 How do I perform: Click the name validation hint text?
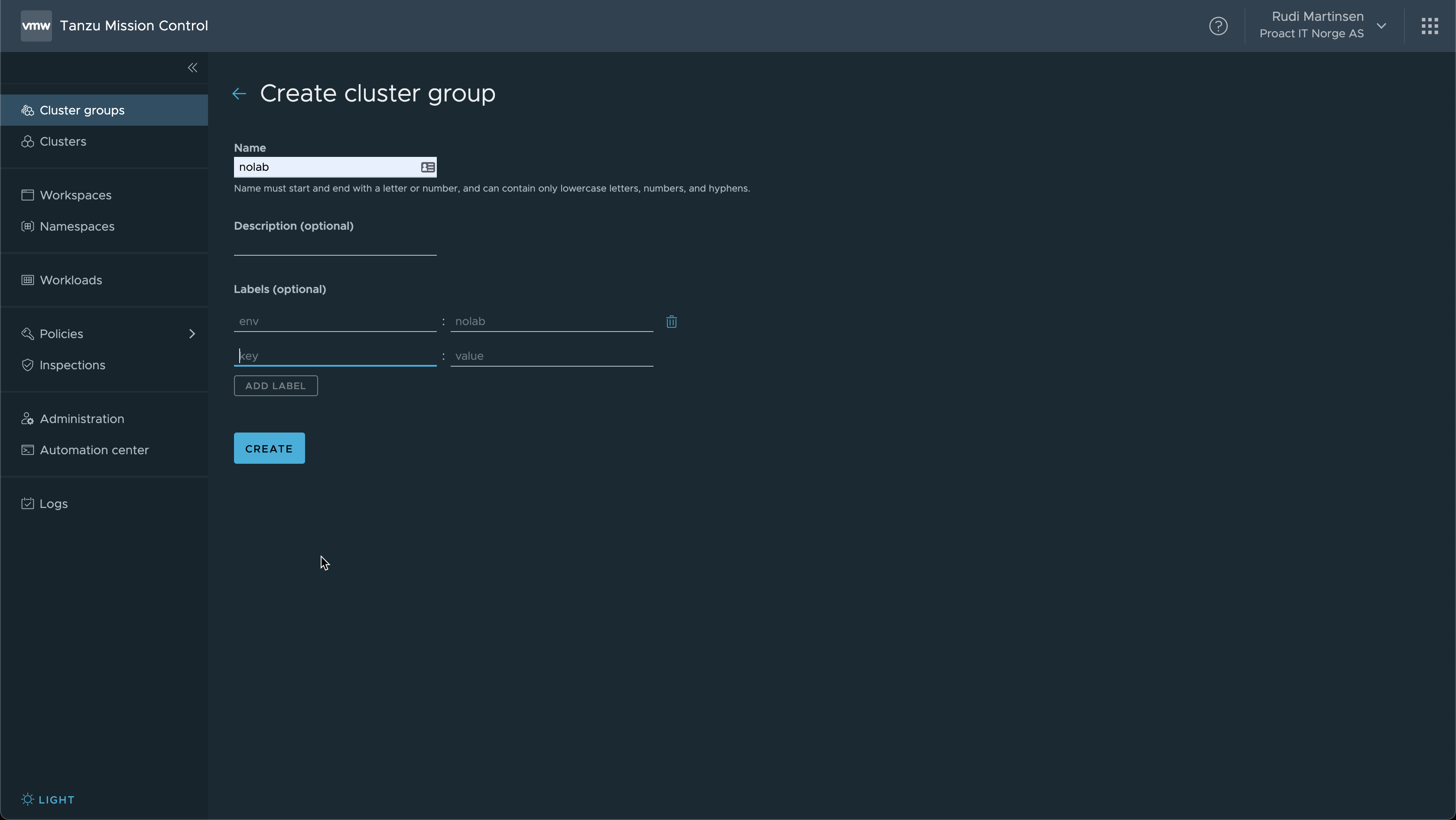click(492, 188)
